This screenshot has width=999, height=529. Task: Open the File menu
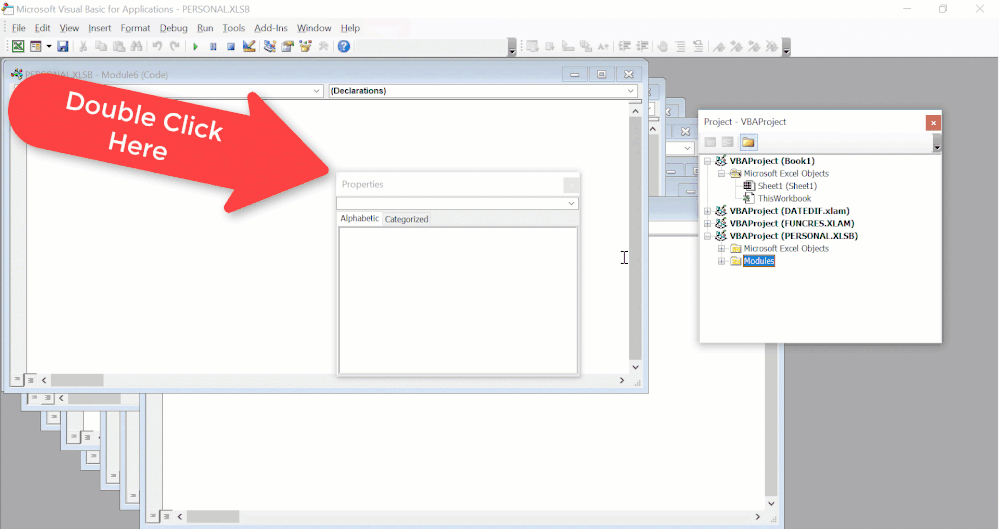click(18, 28)
